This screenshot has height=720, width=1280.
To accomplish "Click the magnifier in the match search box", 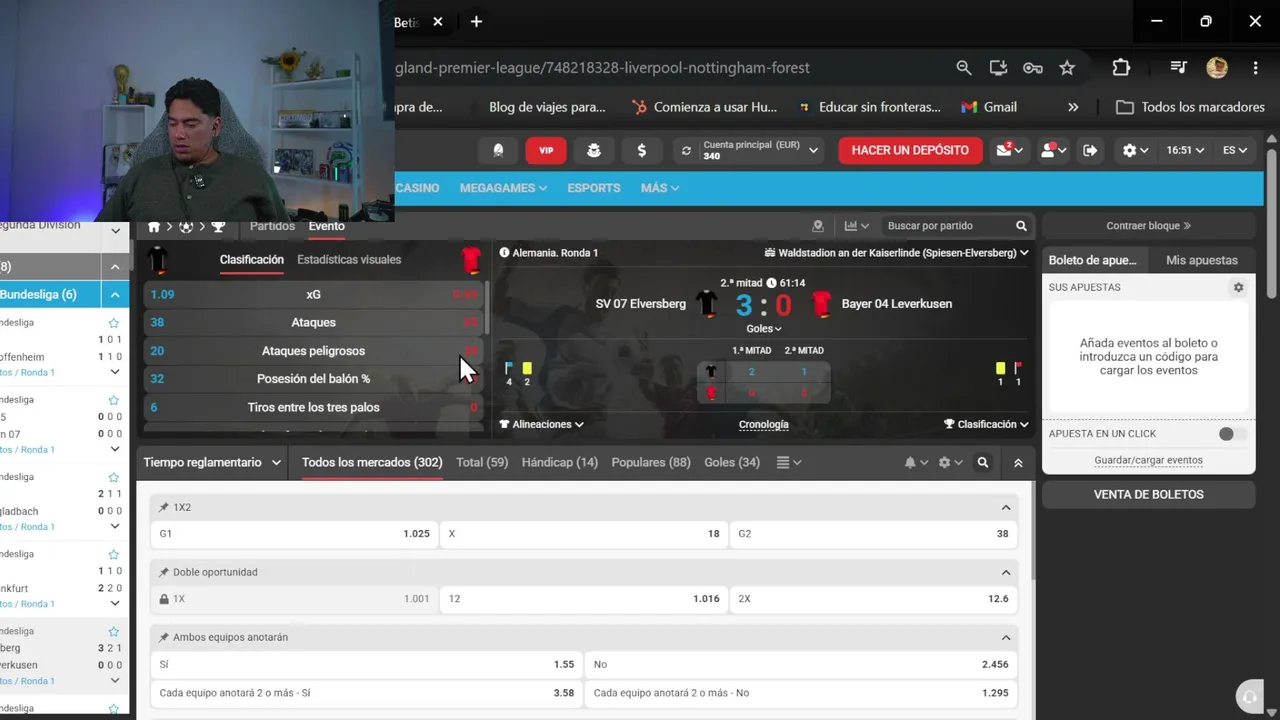I will tap(1021, 226).
